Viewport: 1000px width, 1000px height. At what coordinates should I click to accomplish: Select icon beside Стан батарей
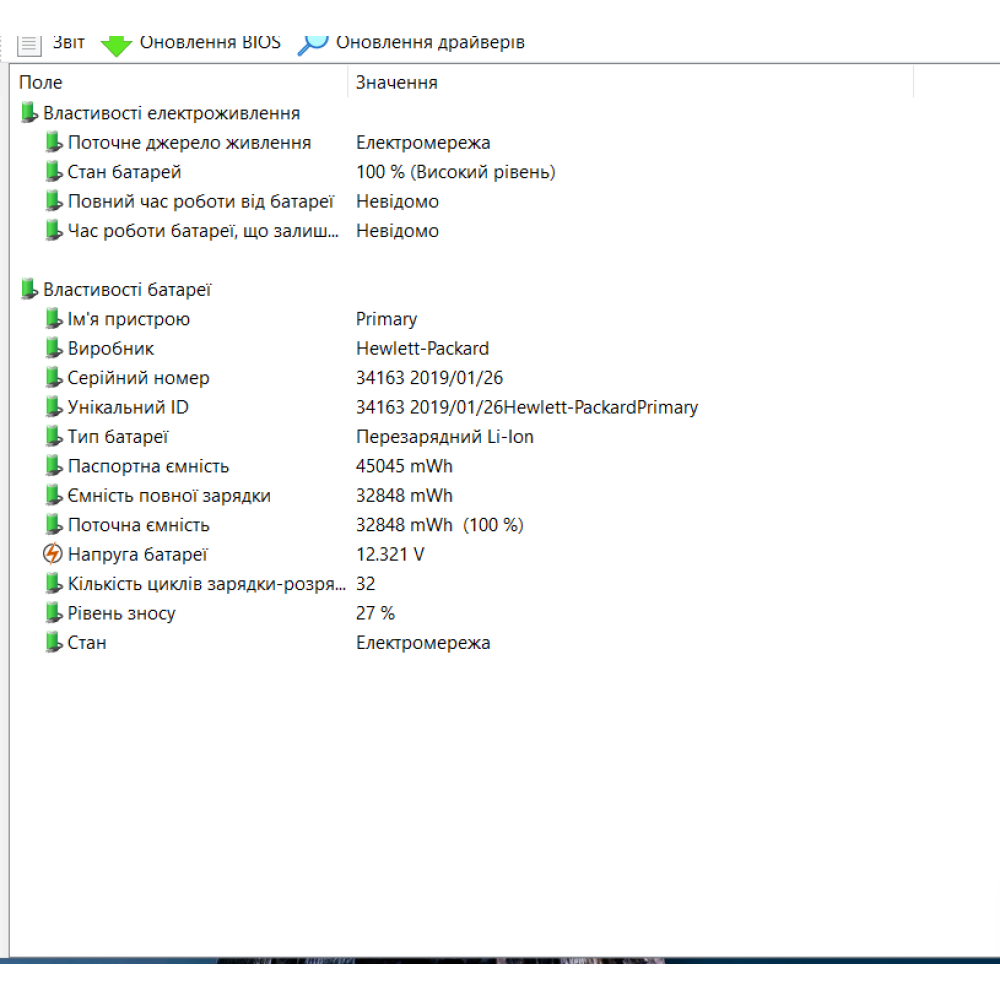(54, 171)
